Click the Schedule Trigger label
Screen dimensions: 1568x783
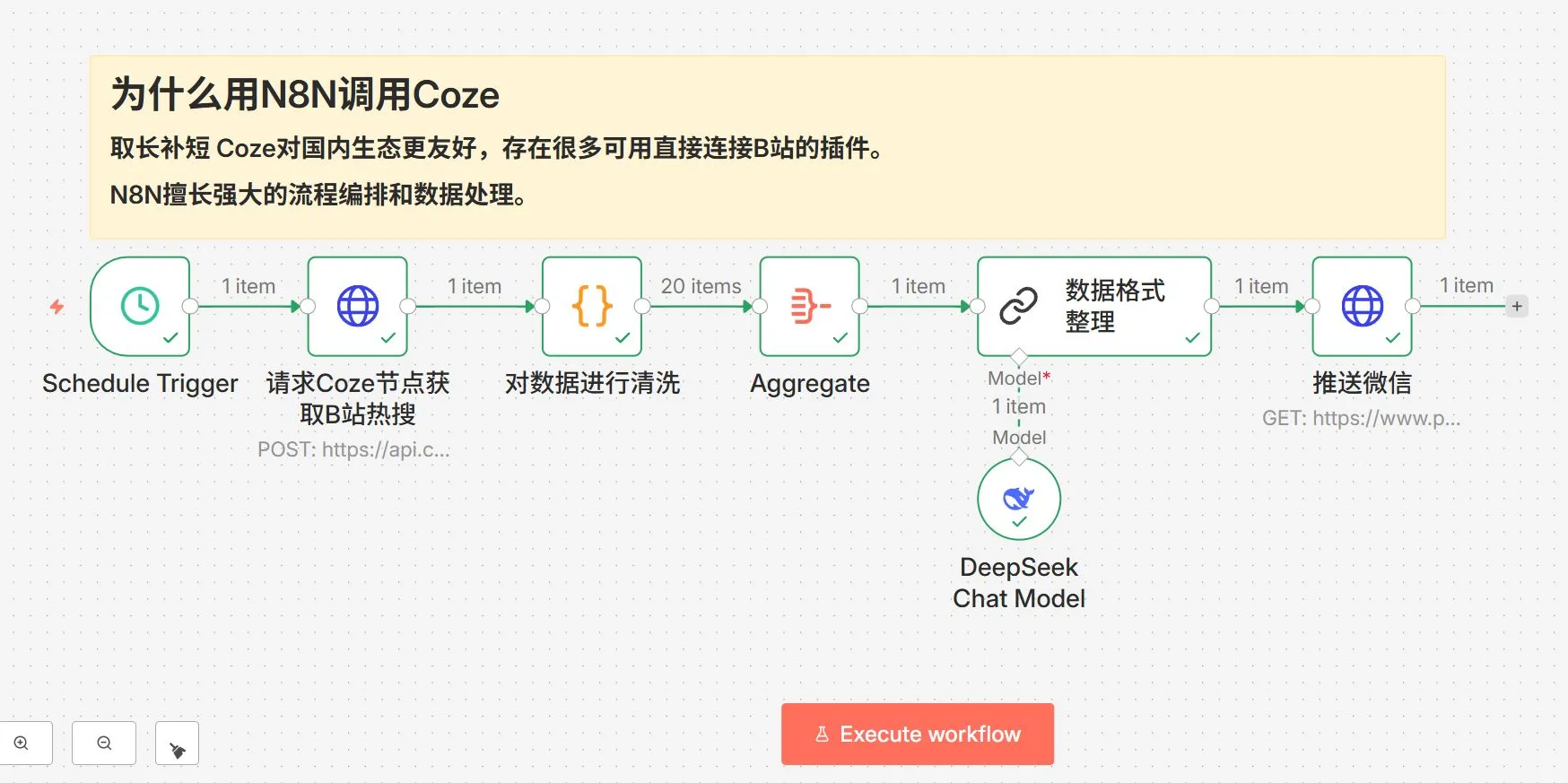pyautogui.click(x=140, y=384)
